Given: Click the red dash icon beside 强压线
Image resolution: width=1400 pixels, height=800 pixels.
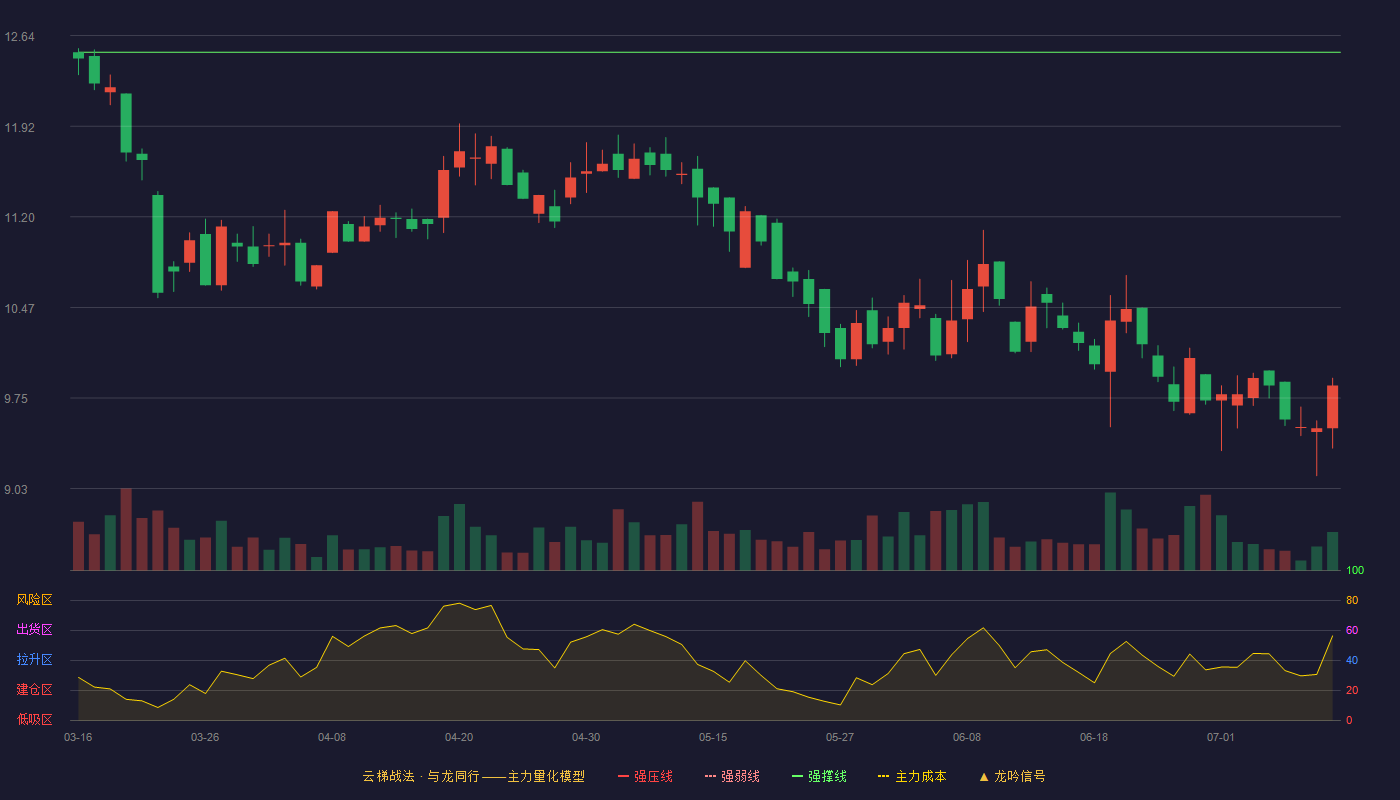Looking at the screenshot, I should [x=623, y=776].
